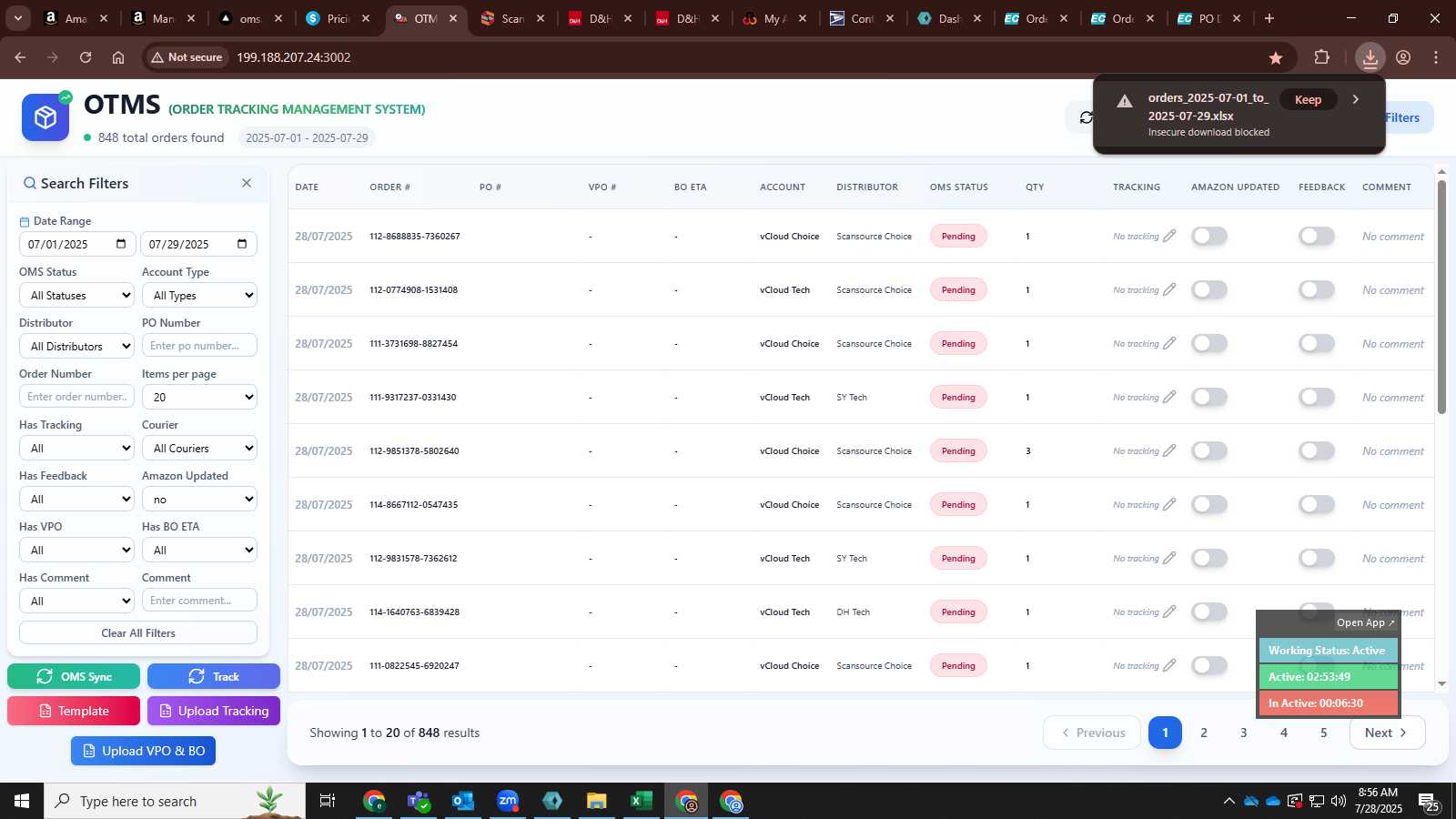1456x819 pixels.
Task: Open the browser extensions puzzle icon
Action: (x=1322, y=57)
